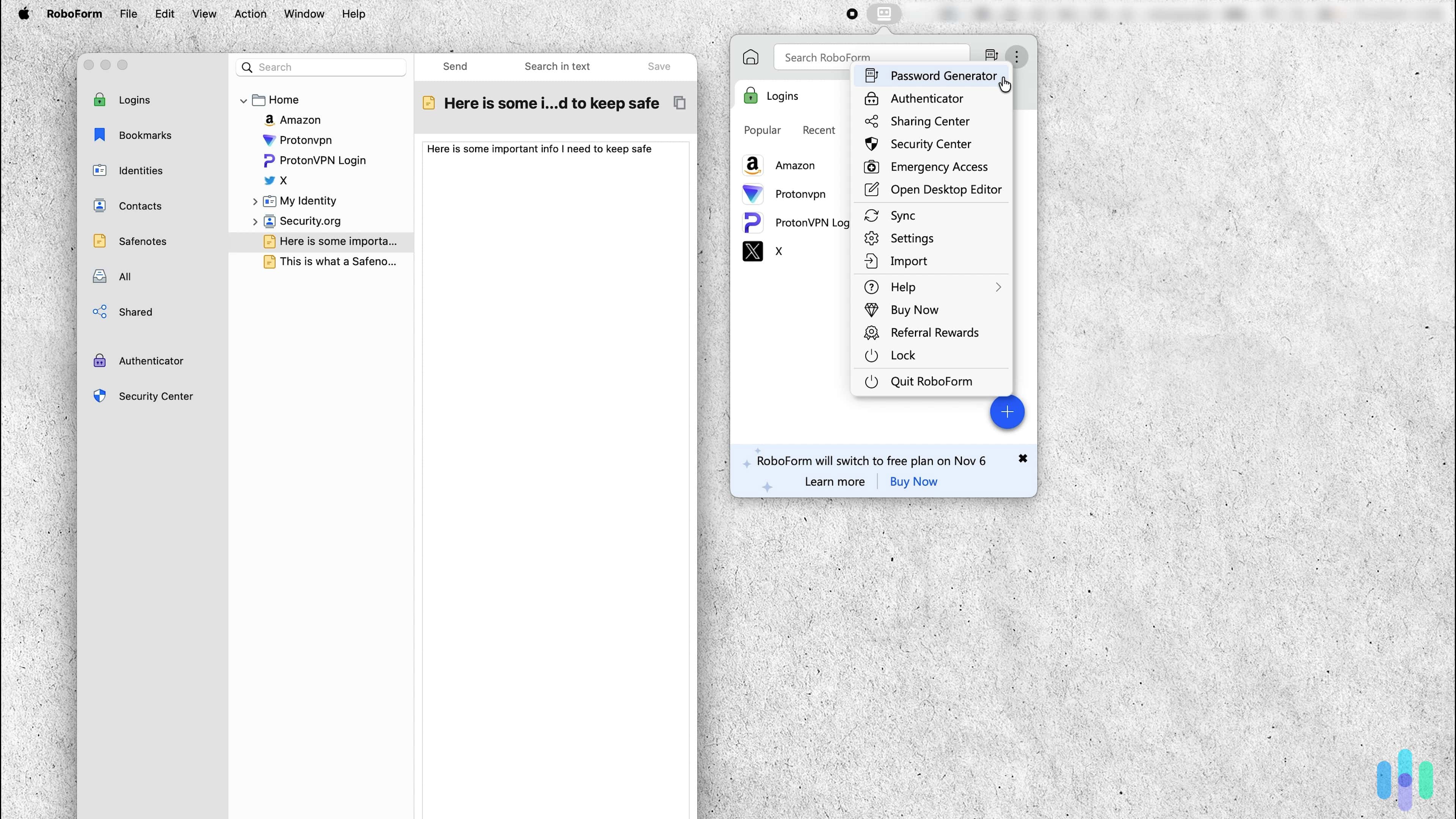This screenshot has width=1456, height=819.
Task: Expand My Identity in the folder tree
Action: coord(255,201)
